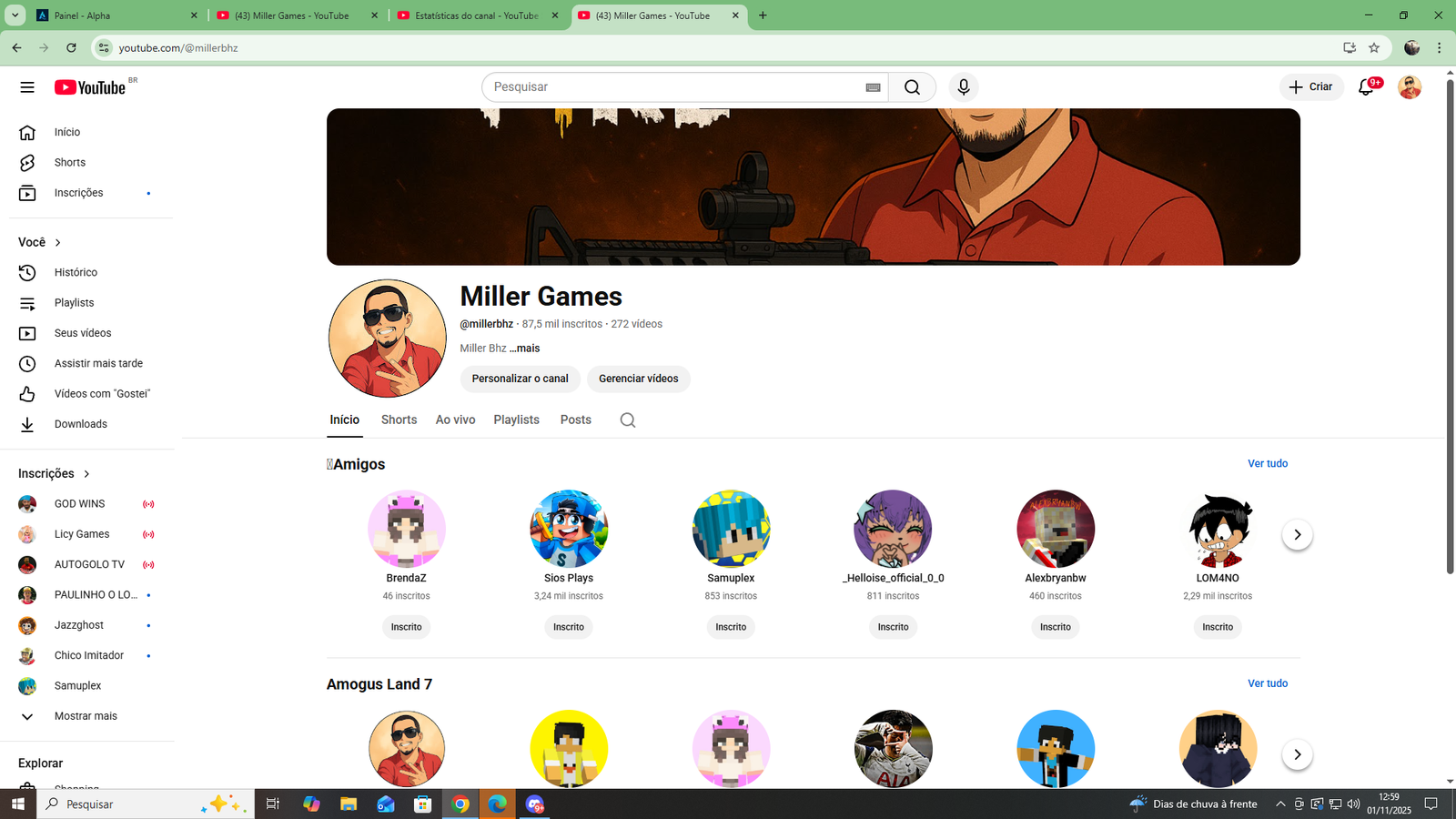
Task: Open the account avatar menu
Action: tap(1410, 87)
